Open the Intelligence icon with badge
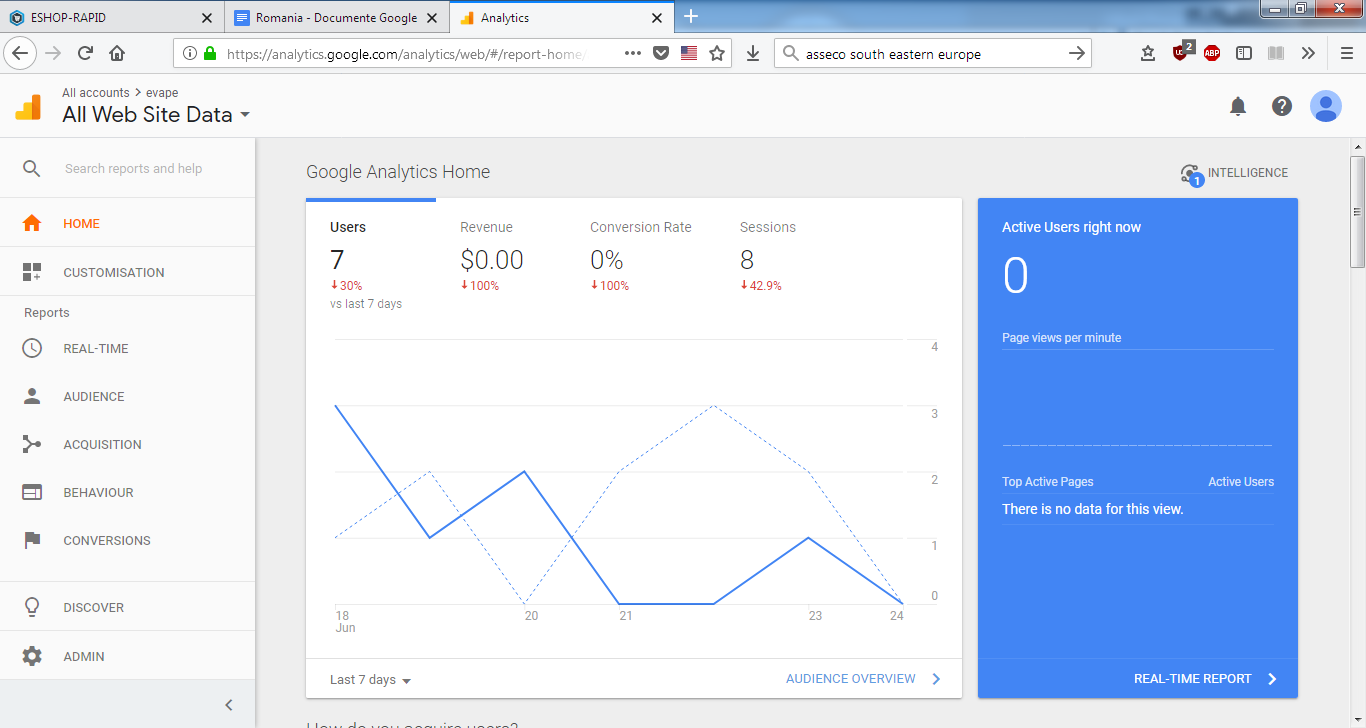1366x728 pixels. pos(1191,175)
